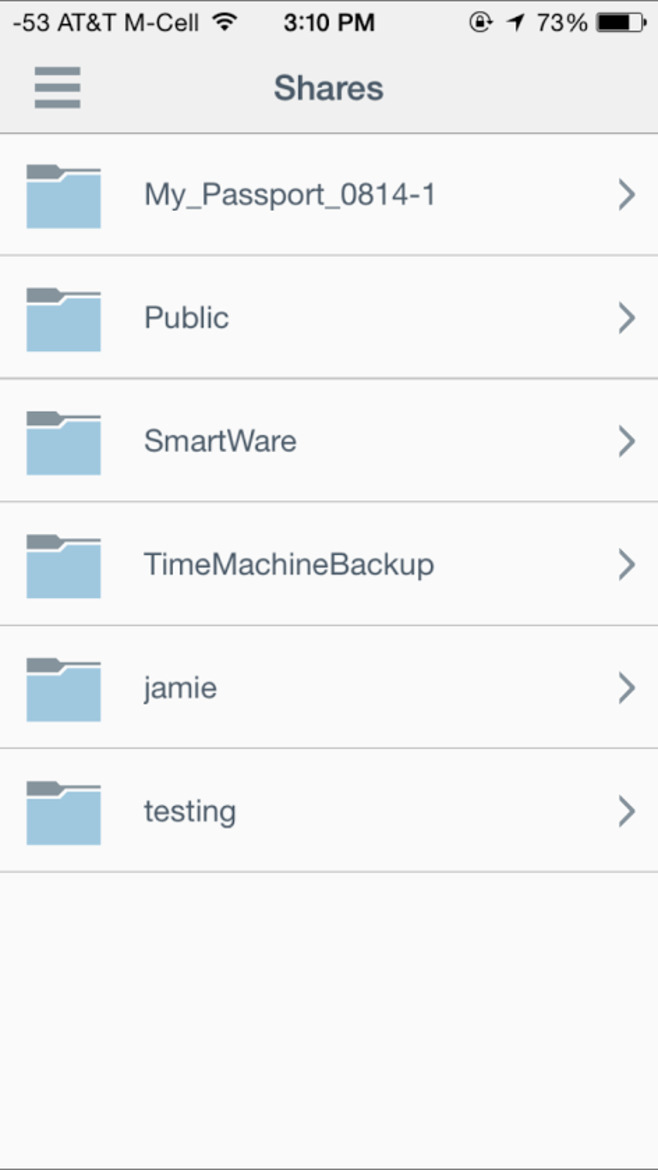Open the SmartWare share name
This screenshot has width=658, height=1170.
(220, 441)
